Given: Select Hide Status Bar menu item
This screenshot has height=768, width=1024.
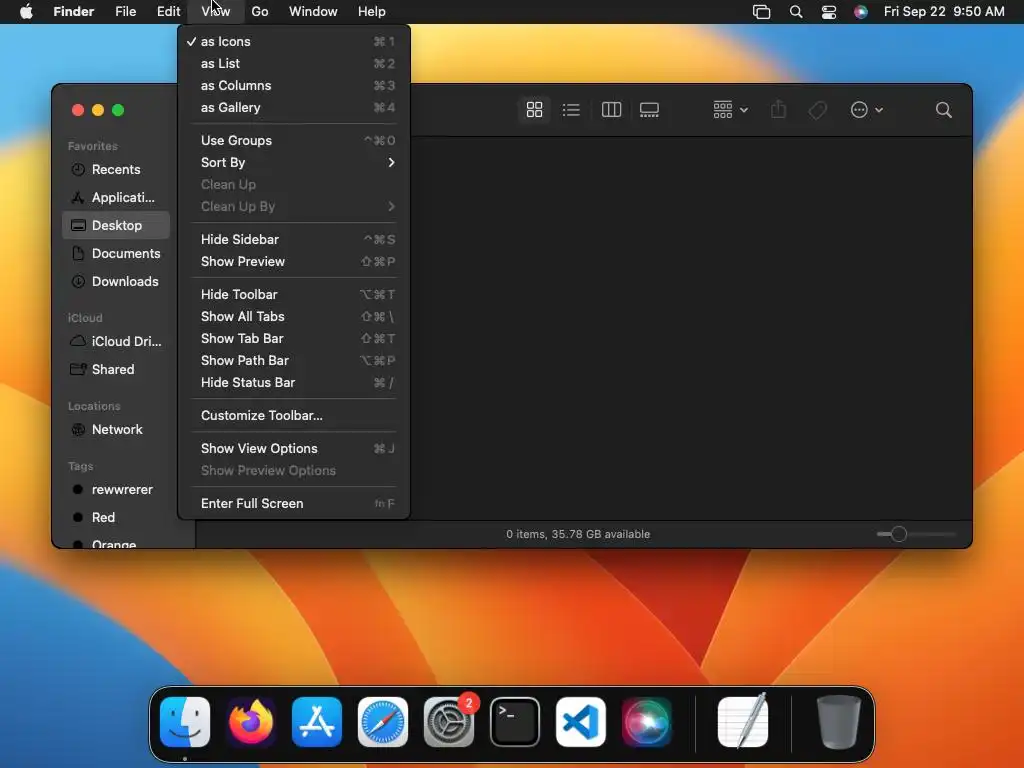Looking at the screenshot, I should click(x=294, y=383).
